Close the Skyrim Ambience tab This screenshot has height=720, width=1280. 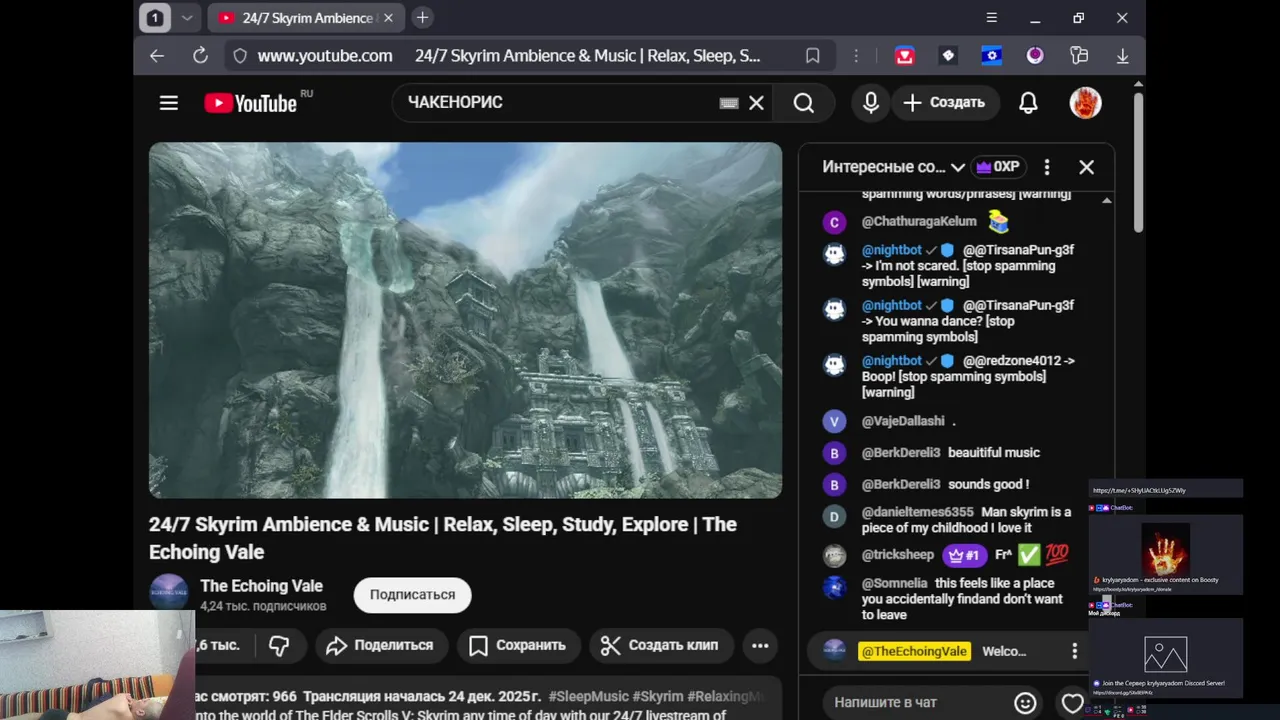point(388,18)
